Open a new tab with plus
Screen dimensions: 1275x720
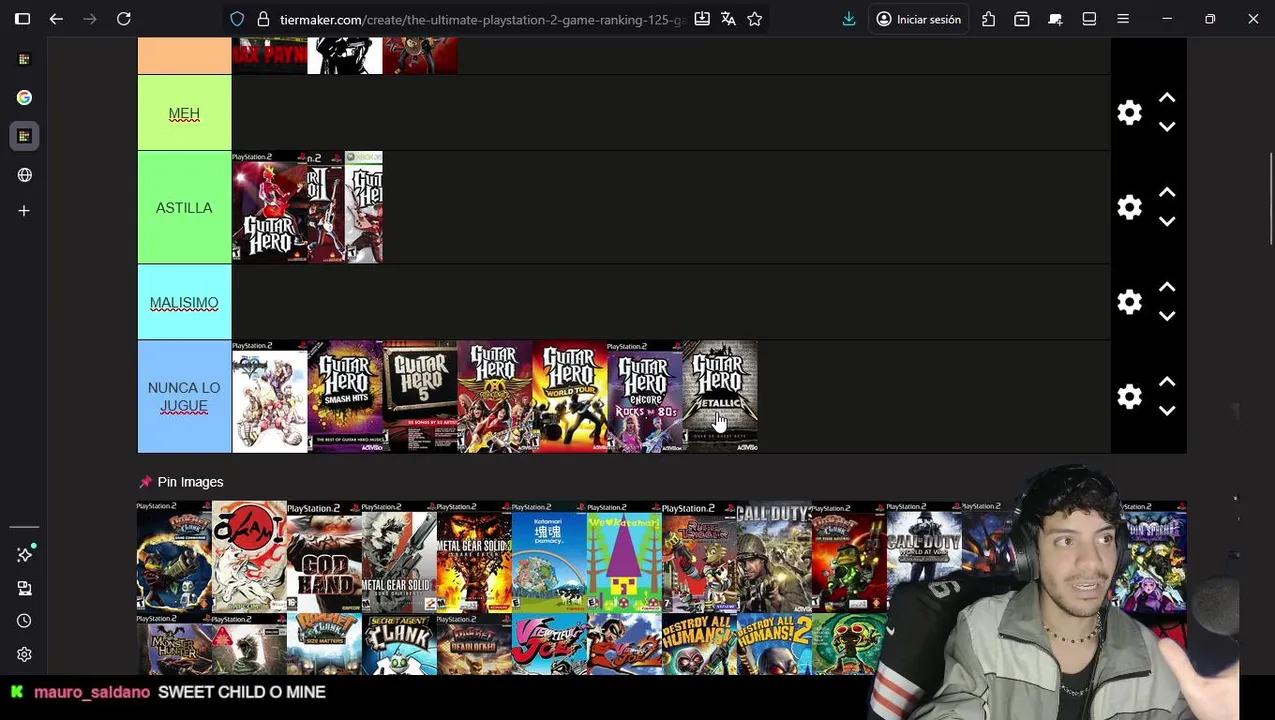24,211
